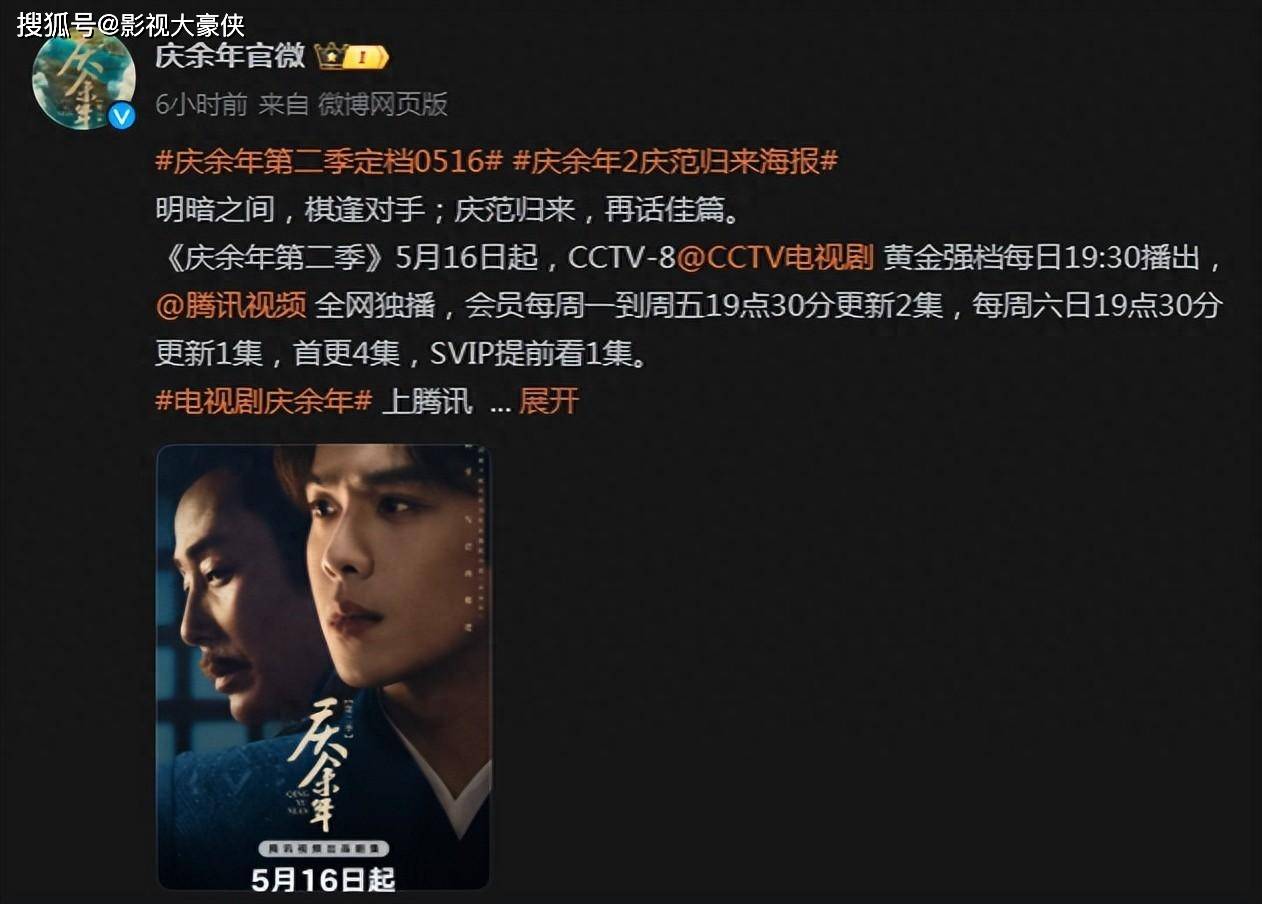Open hashtag #庆余年第二季定档0516#

(x=329, y=160)
